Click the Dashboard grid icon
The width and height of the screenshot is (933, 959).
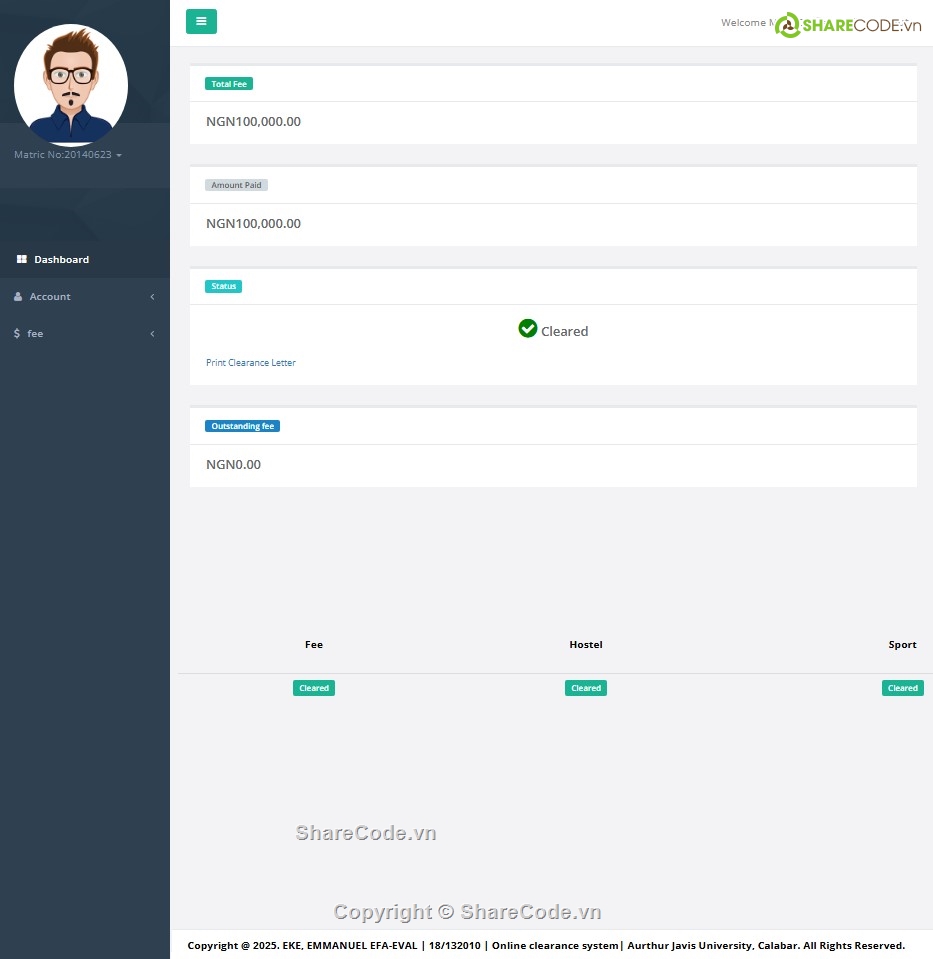[22, 259]
